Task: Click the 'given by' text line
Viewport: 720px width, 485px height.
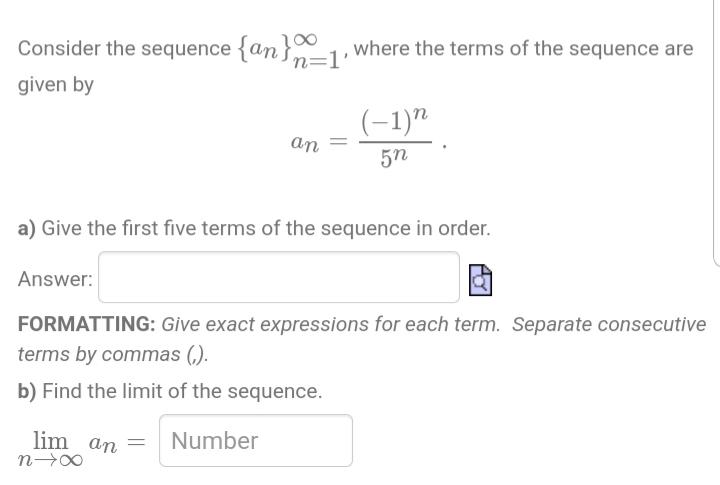Action: coord(56,85)
